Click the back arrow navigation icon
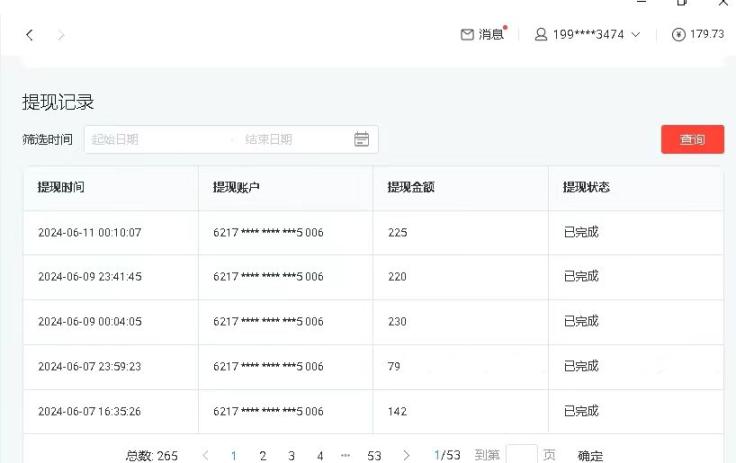The width and height of the screenshot is (736, 463). coord(29,35)
